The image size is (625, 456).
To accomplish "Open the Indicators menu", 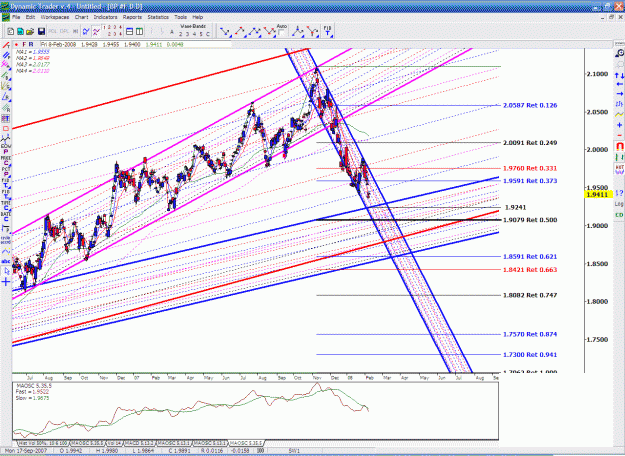I will (105, 17).
